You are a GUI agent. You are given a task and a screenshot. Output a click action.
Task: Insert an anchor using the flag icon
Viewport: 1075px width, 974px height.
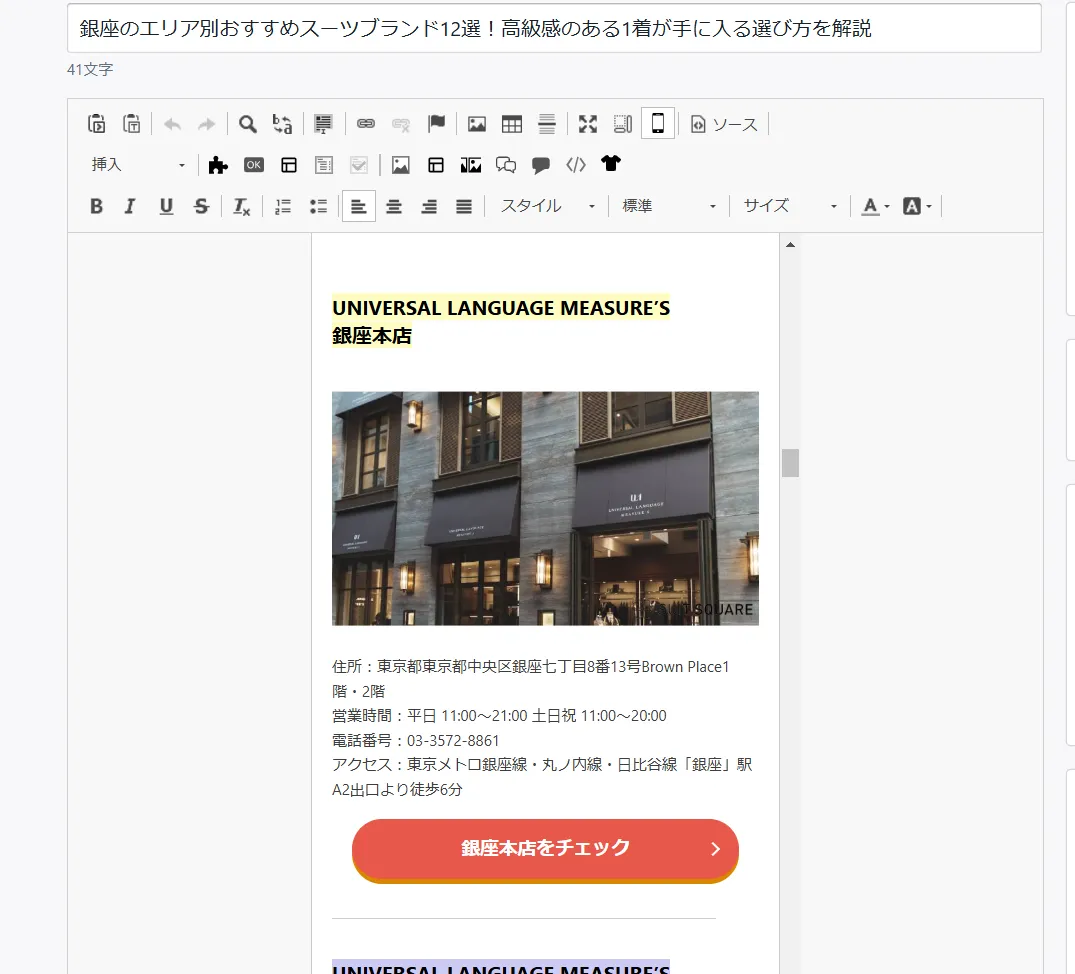click(437, 123)
